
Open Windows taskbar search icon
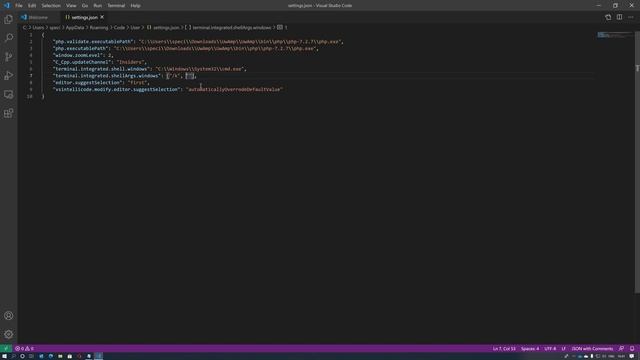13,356
